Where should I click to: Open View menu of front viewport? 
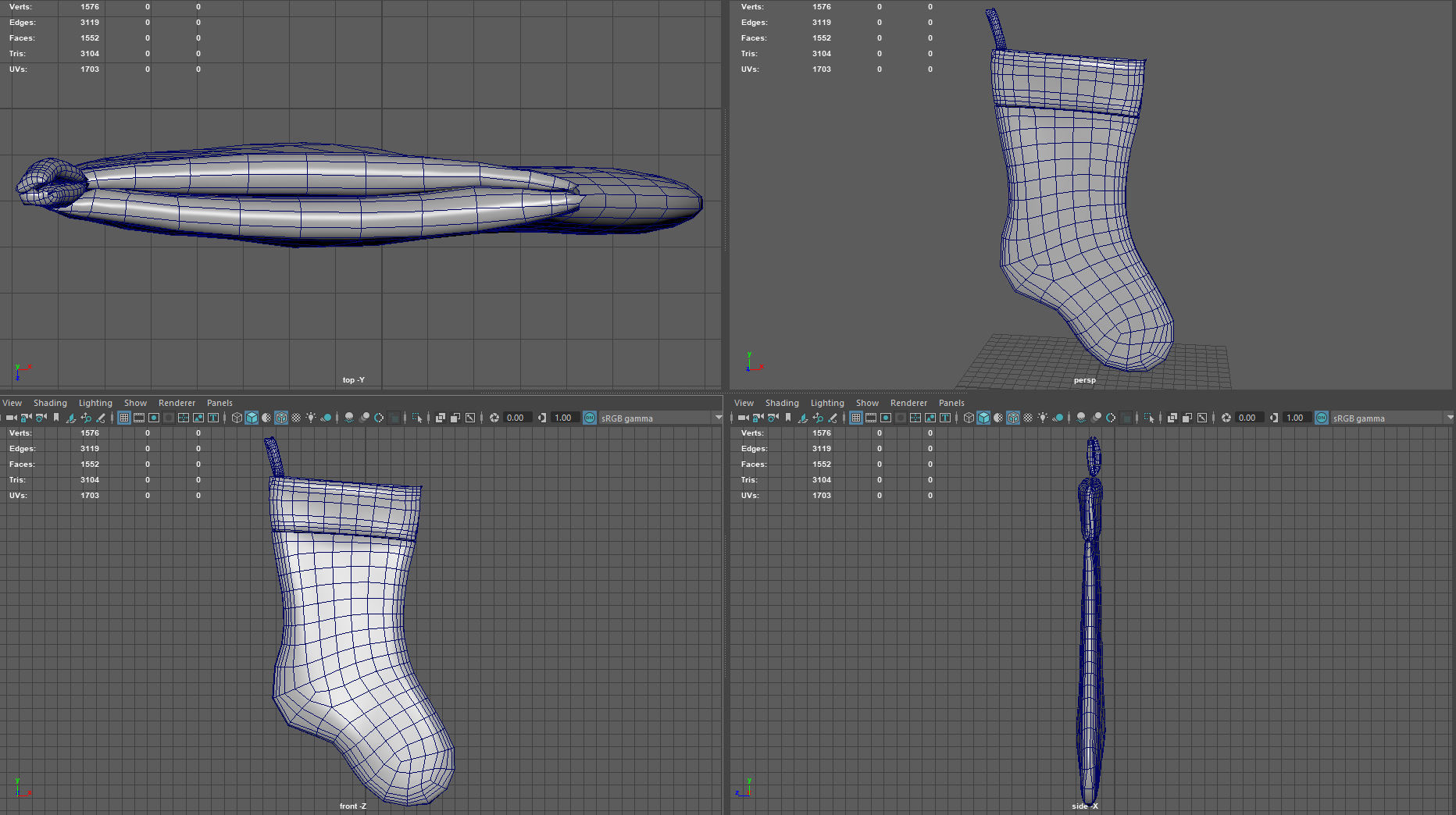coord(12,403)
